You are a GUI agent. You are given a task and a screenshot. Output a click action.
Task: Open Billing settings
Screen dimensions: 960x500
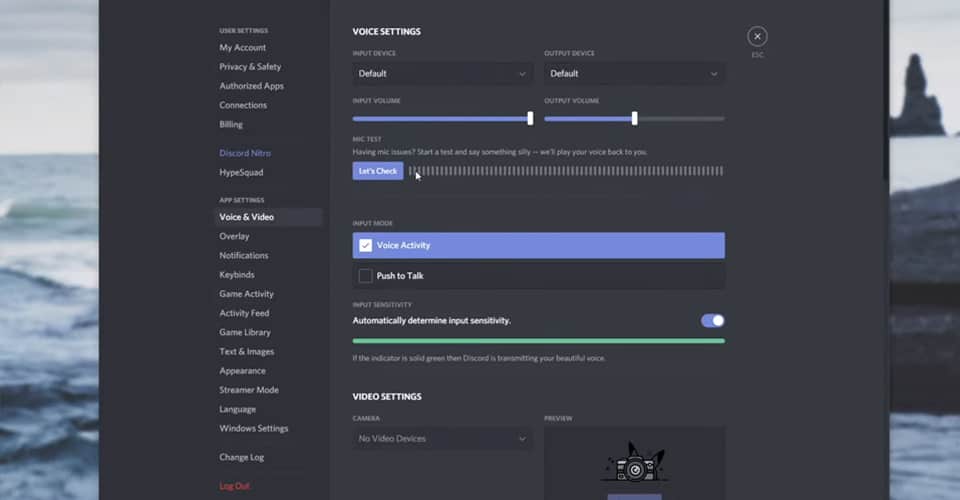point(231,124)
